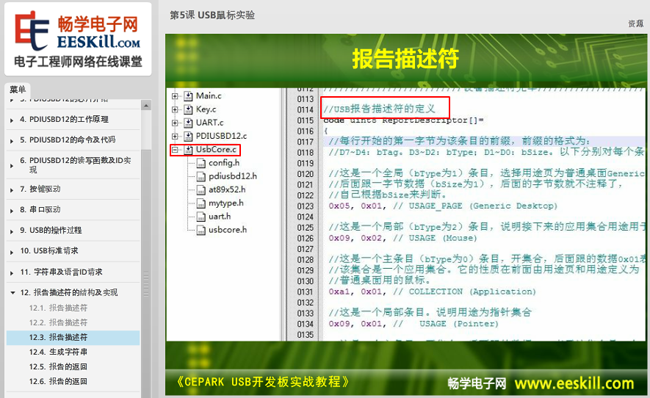Collapse chapter 12 section arrow
650x398 pixels.
12,293
